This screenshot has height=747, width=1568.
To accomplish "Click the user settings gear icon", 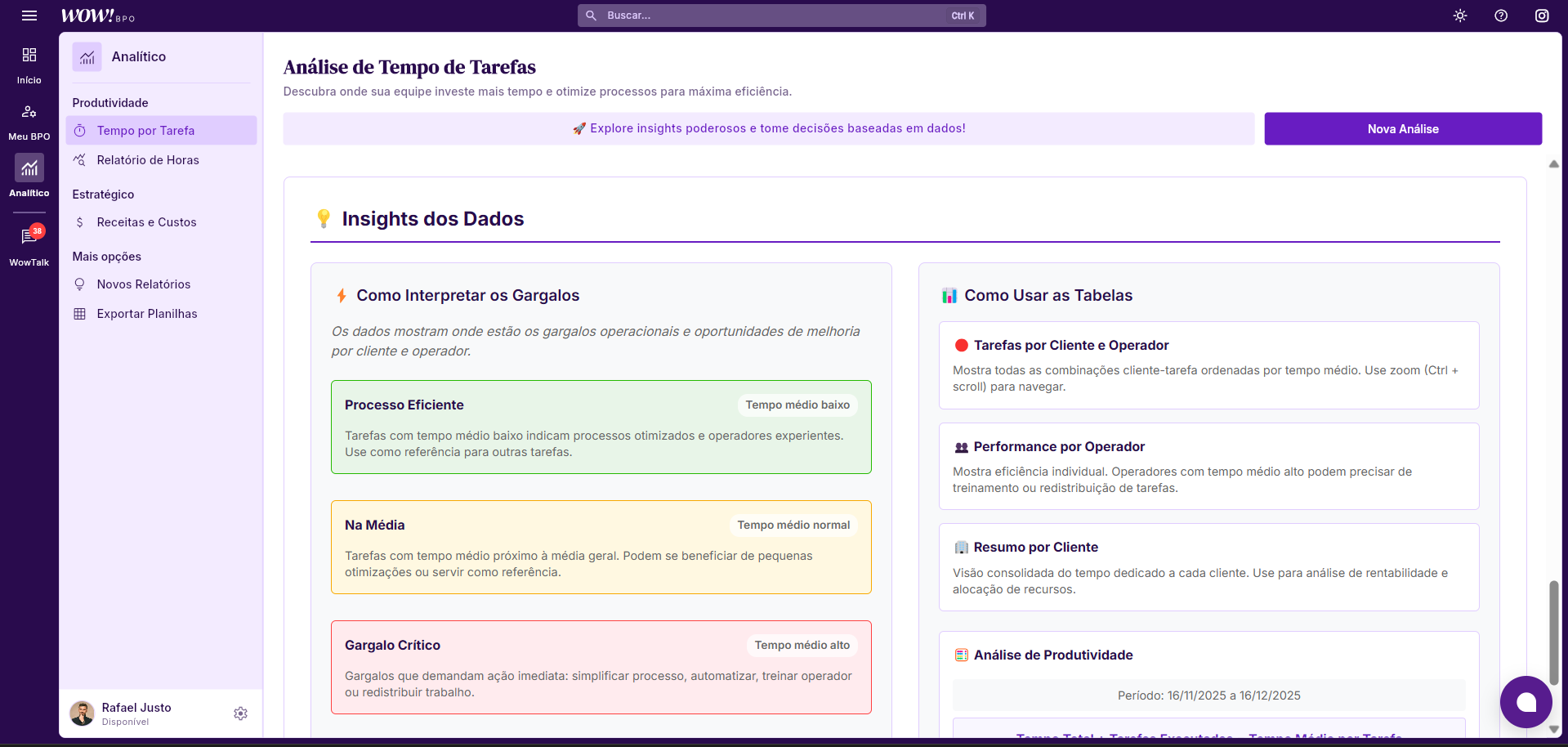I will coord(240,713).
